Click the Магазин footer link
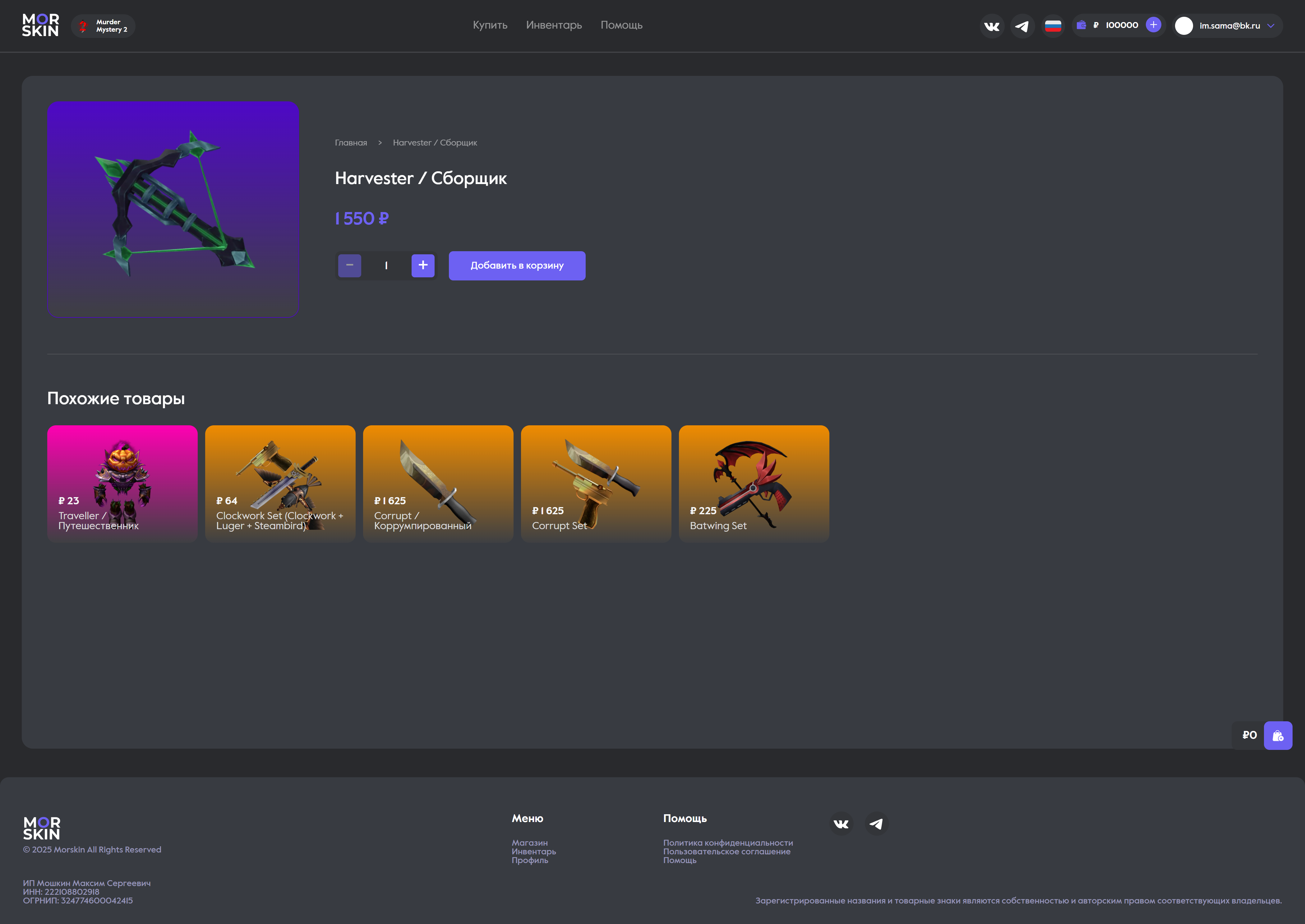Screen dimensions: 1305x924 tap(530, 843)
